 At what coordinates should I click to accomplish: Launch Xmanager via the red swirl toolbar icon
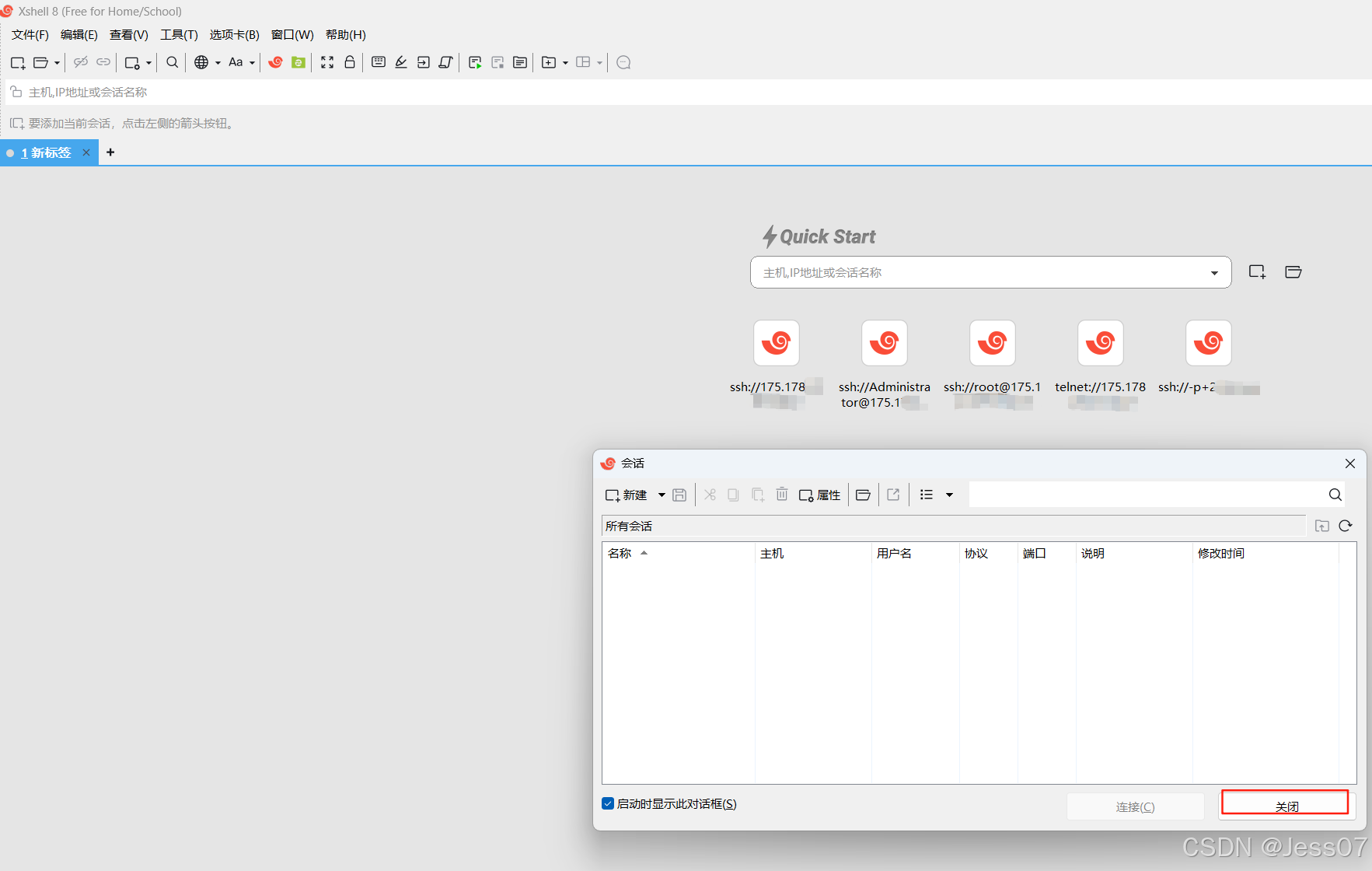[x=275, y=62]
